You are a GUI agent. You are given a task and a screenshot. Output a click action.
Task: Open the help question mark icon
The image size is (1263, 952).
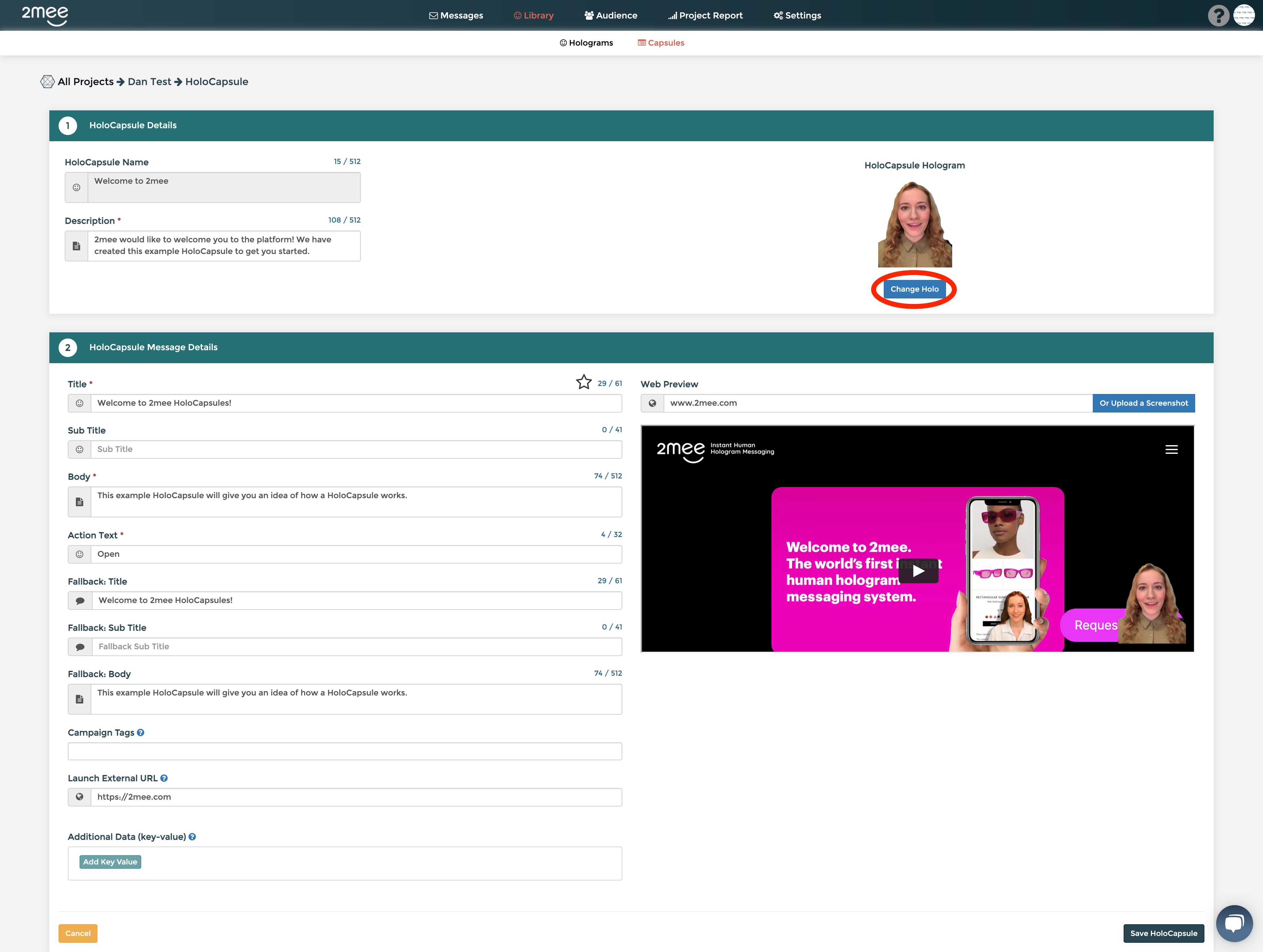1219,15
